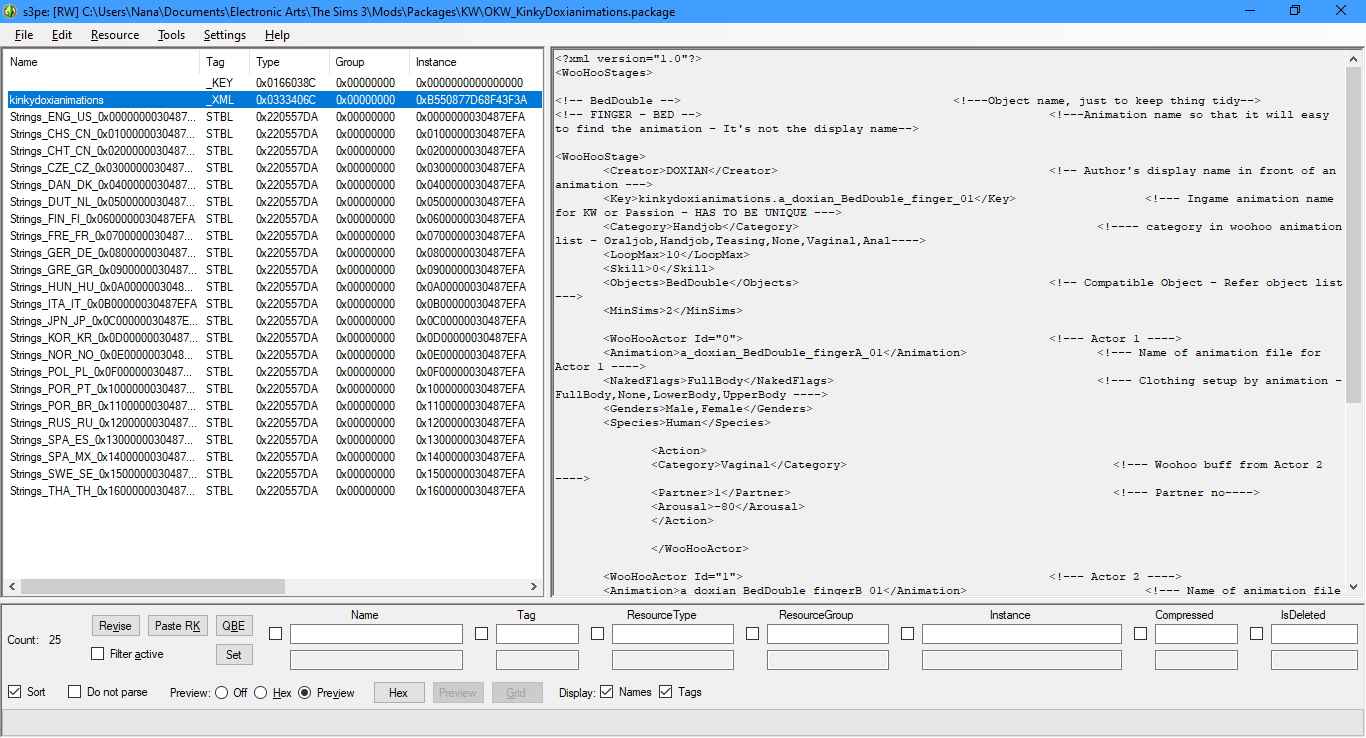
Task: Select the Hex preview radio button
Action: [261, 693]
